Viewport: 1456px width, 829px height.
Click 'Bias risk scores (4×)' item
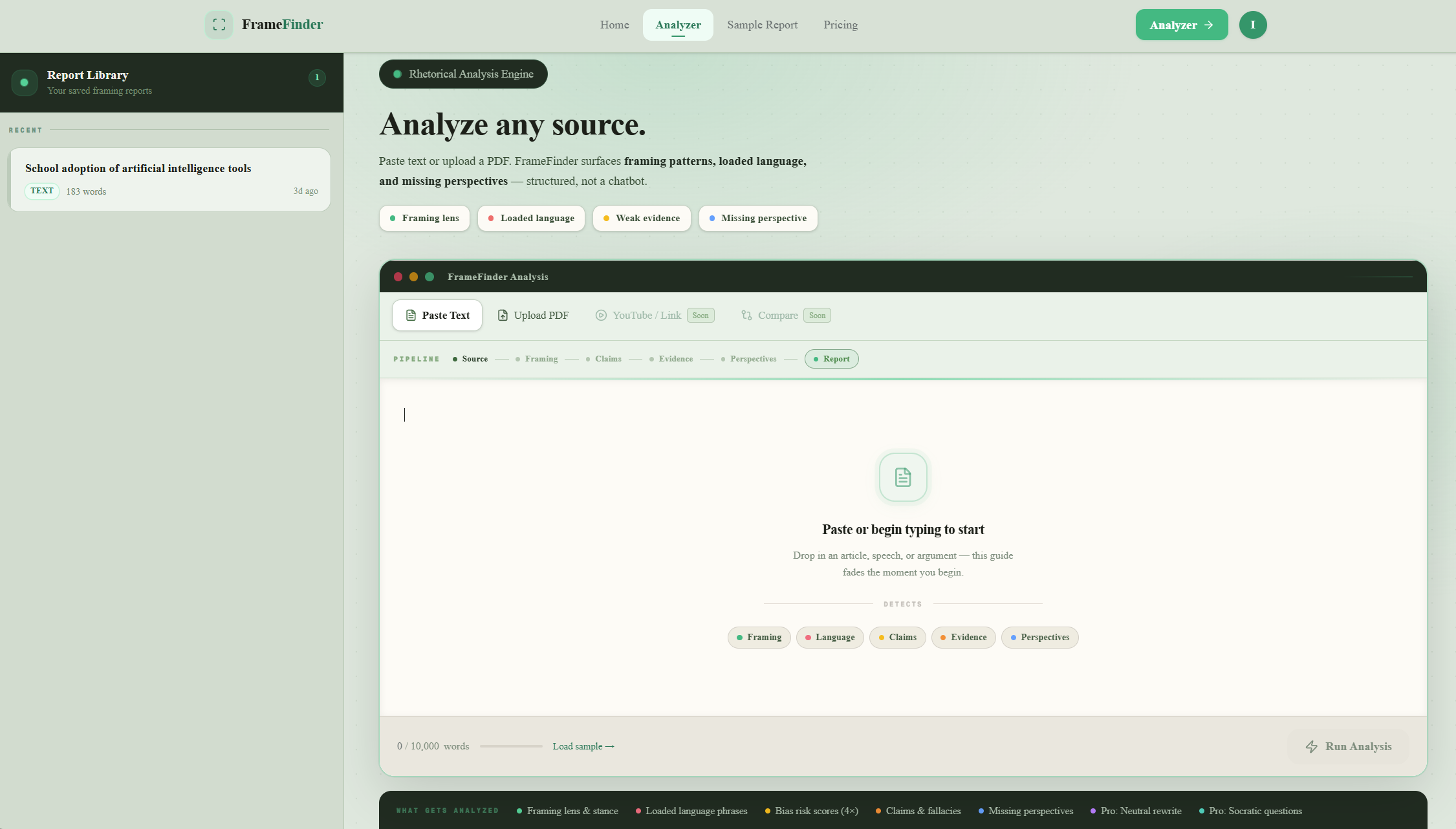(812, 811)
